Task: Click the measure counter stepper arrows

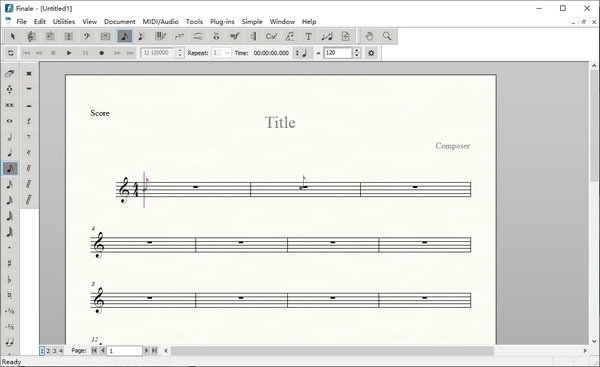Action: (x=180, y=53)
